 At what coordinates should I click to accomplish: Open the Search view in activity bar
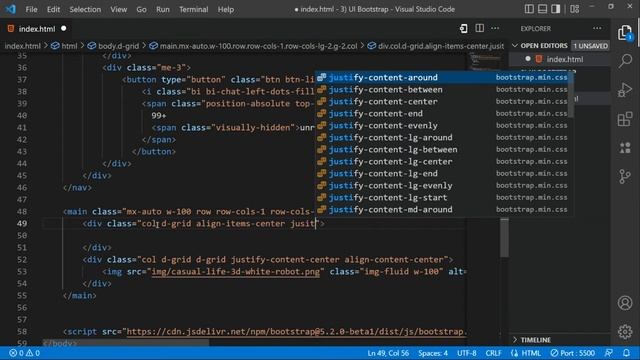pyautogui.click(x=625, y=61)
